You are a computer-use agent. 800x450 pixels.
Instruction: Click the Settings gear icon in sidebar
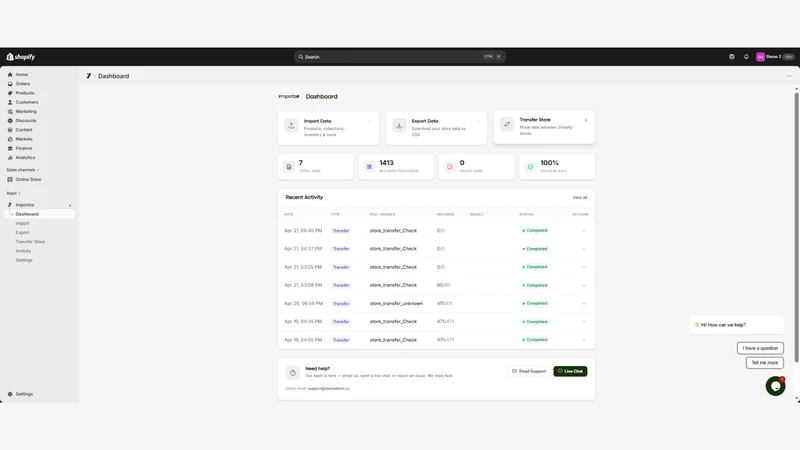[10, 394]
